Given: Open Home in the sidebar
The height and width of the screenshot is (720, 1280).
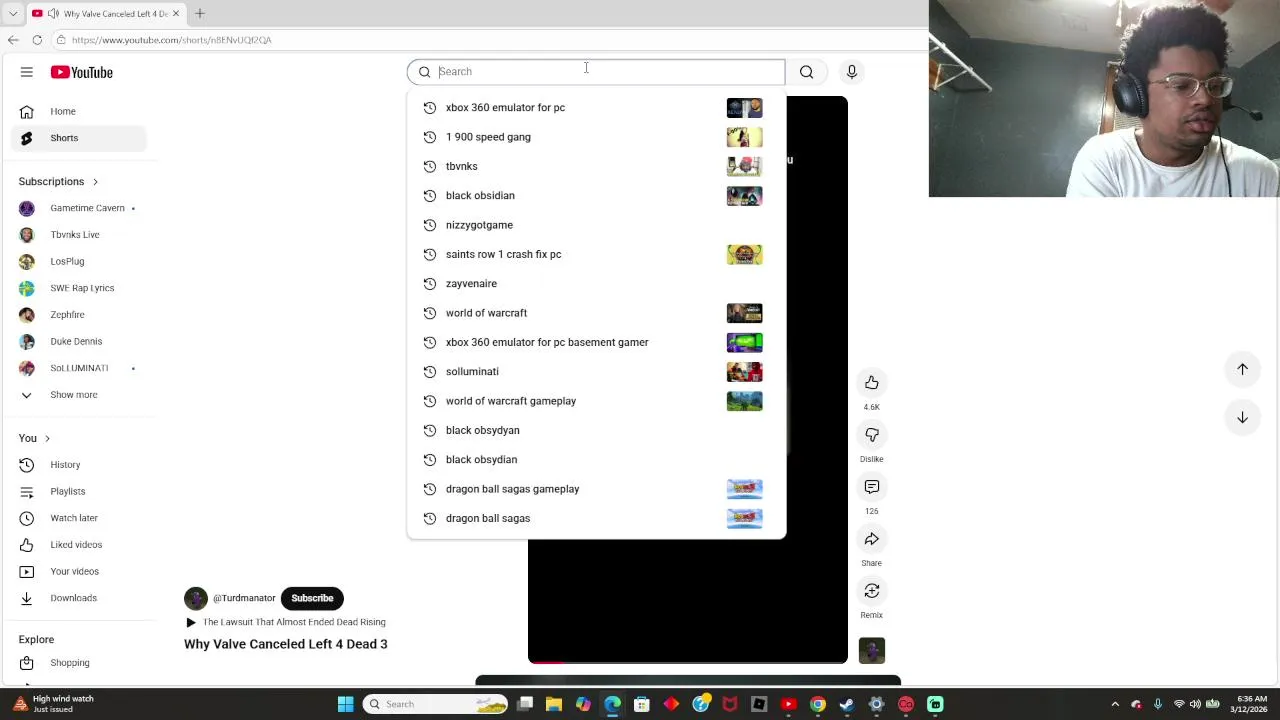Looking at the screenshot, I should point(78,111).
